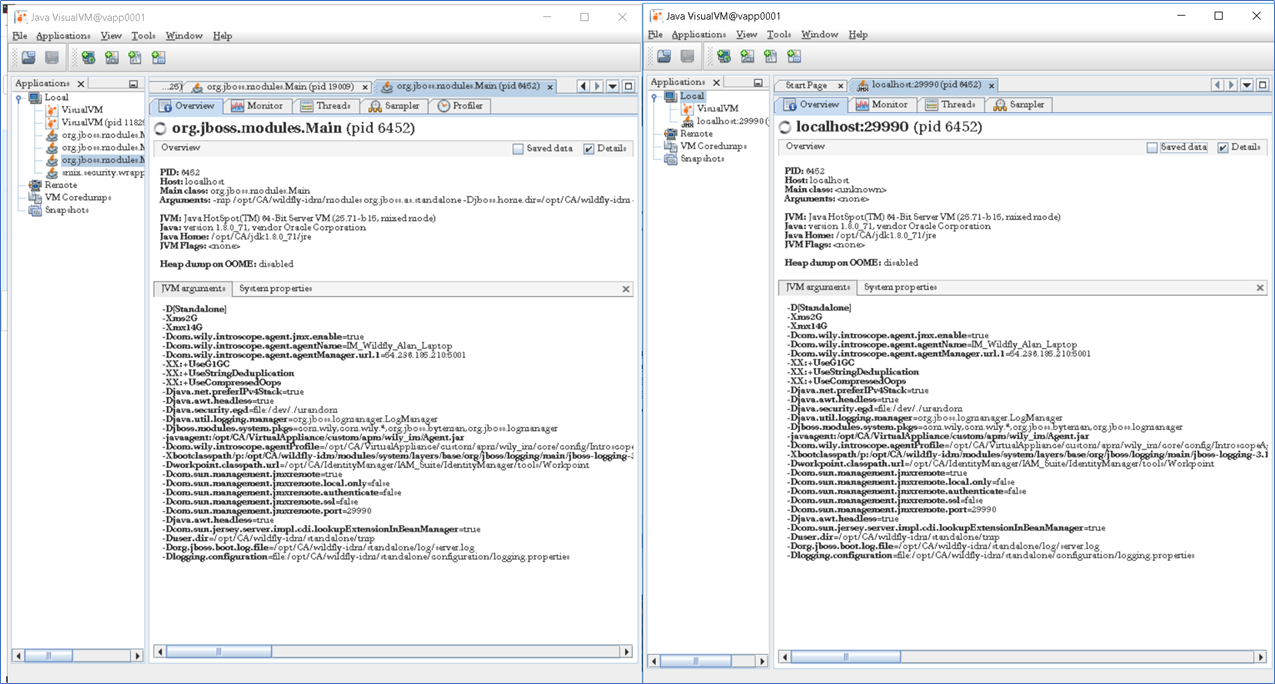Collapse Local node in left window tree
The width and height of the screenshot is (1275, 684).
[x=19, y=98]
